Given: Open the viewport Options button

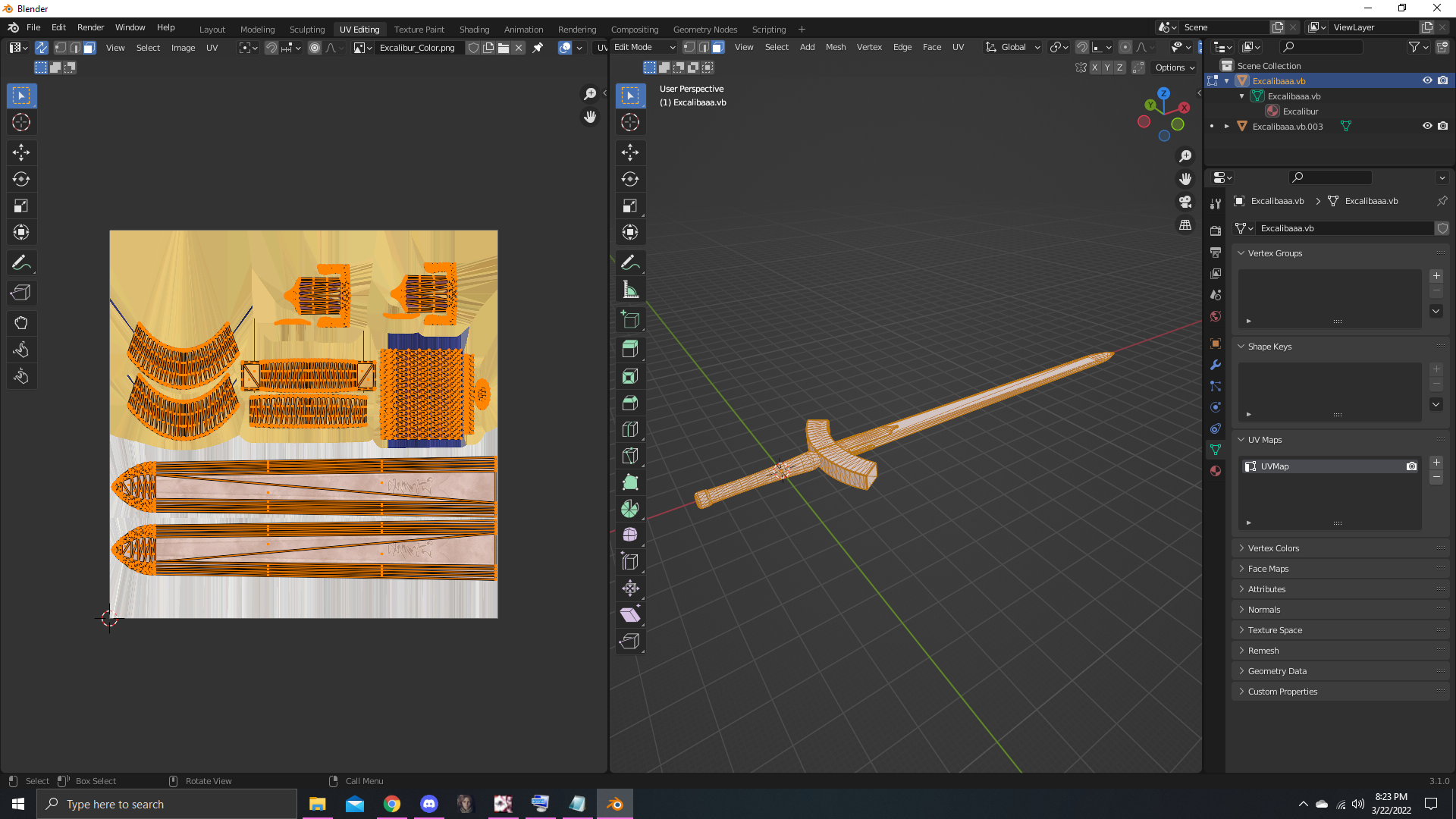Looking at the screenshot, I should [1175, 67].
